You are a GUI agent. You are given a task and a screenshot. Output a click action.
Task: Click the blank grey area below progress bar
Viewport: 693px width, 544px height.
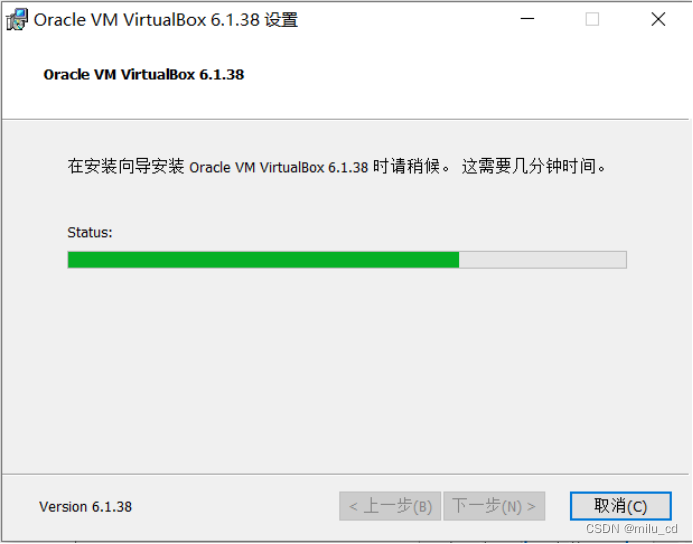[346, 371]
